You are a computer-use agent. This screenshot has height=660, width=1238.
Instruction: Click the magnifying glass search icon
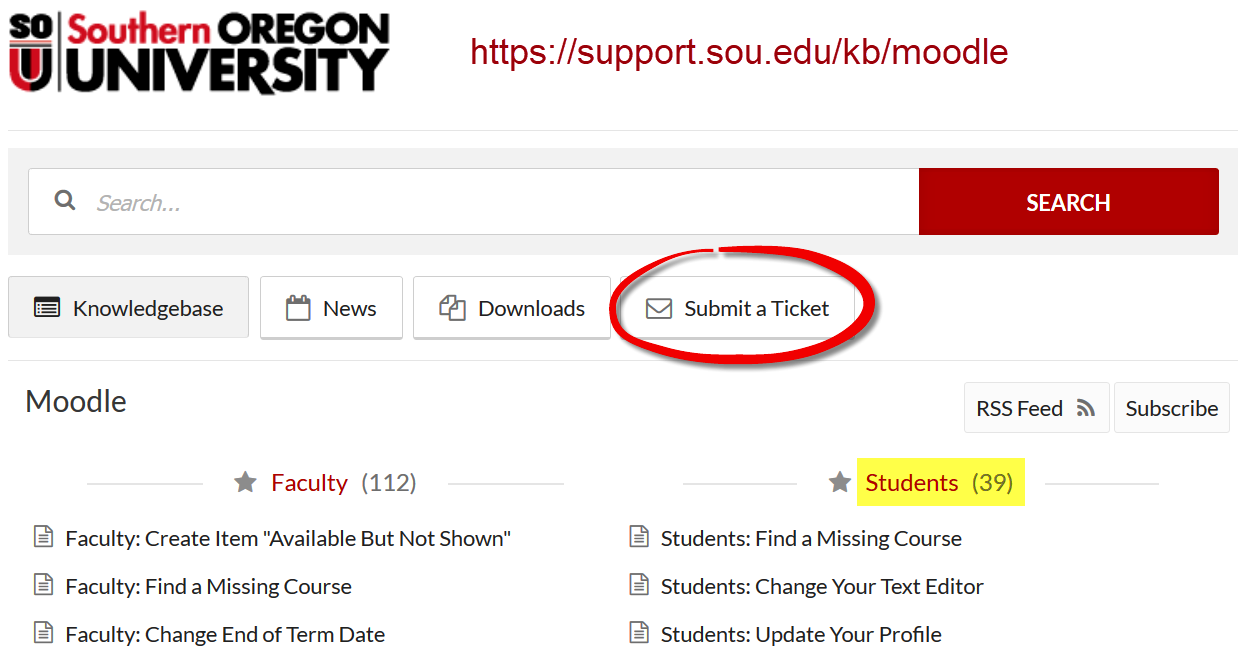(64, 200)
